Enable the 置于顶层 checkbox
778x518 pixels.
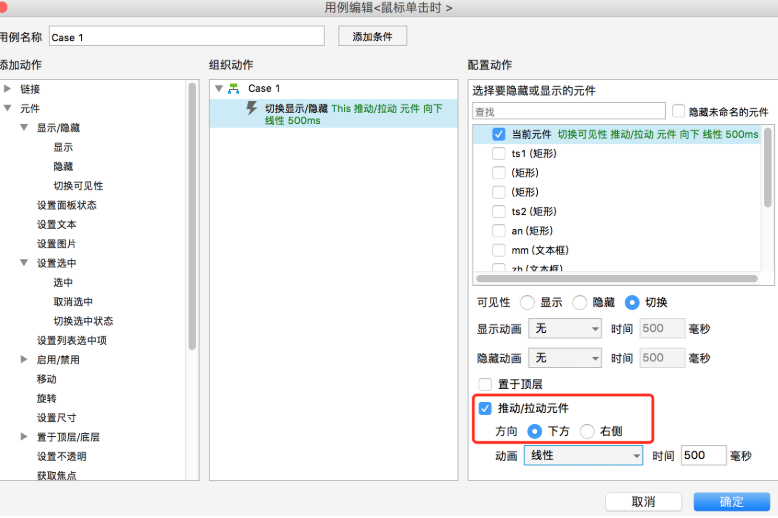point(485,384)
